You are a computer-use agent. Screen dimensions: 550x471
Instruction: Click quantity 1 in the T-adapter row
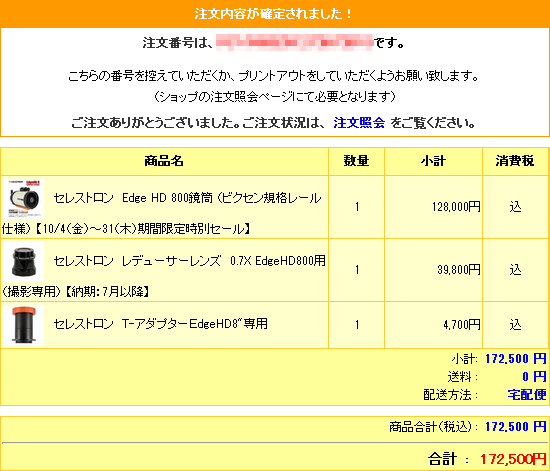click(357, 325)
